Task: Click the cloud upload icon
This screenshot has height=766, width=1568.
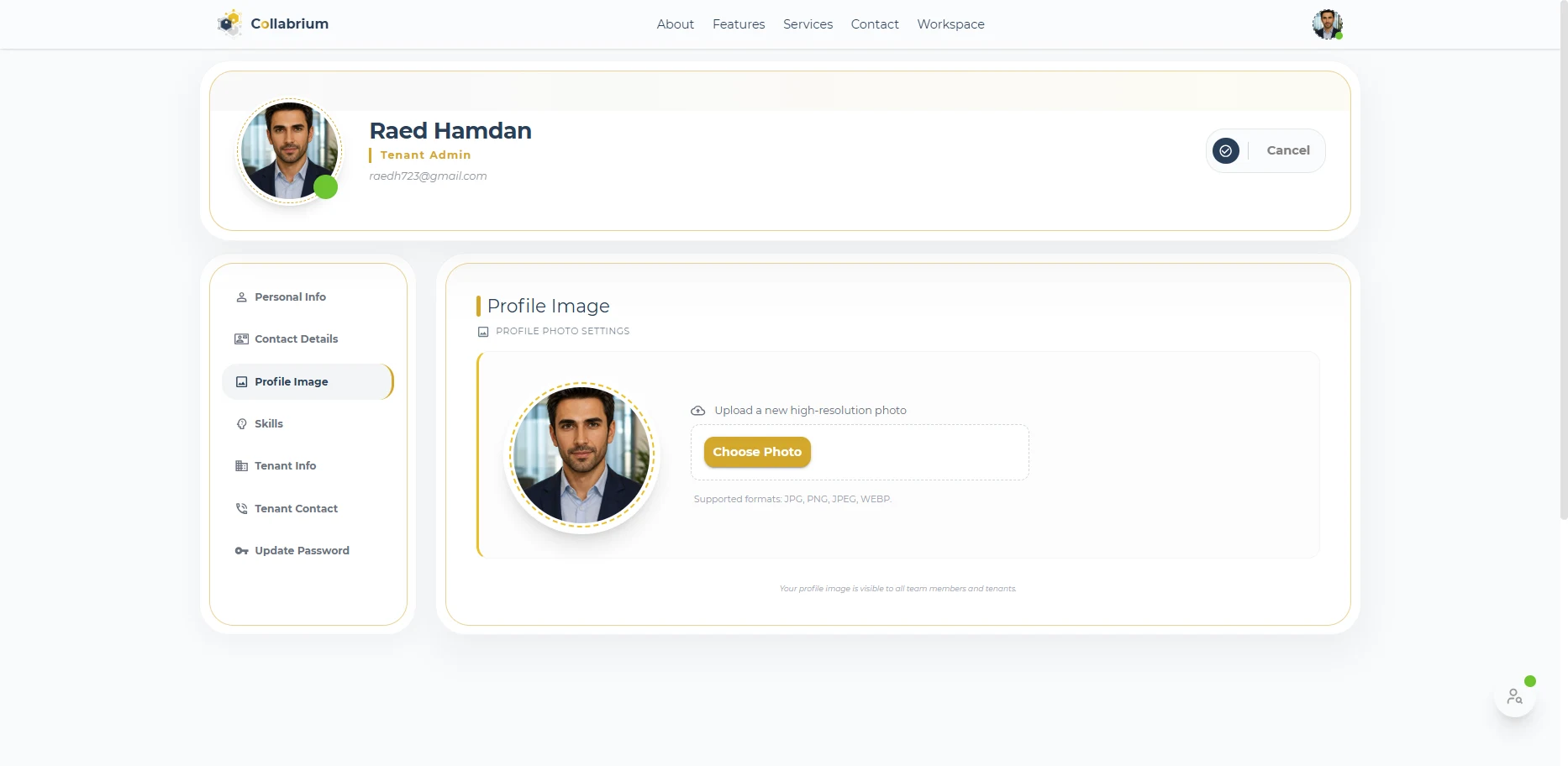Action: [697, 411]
